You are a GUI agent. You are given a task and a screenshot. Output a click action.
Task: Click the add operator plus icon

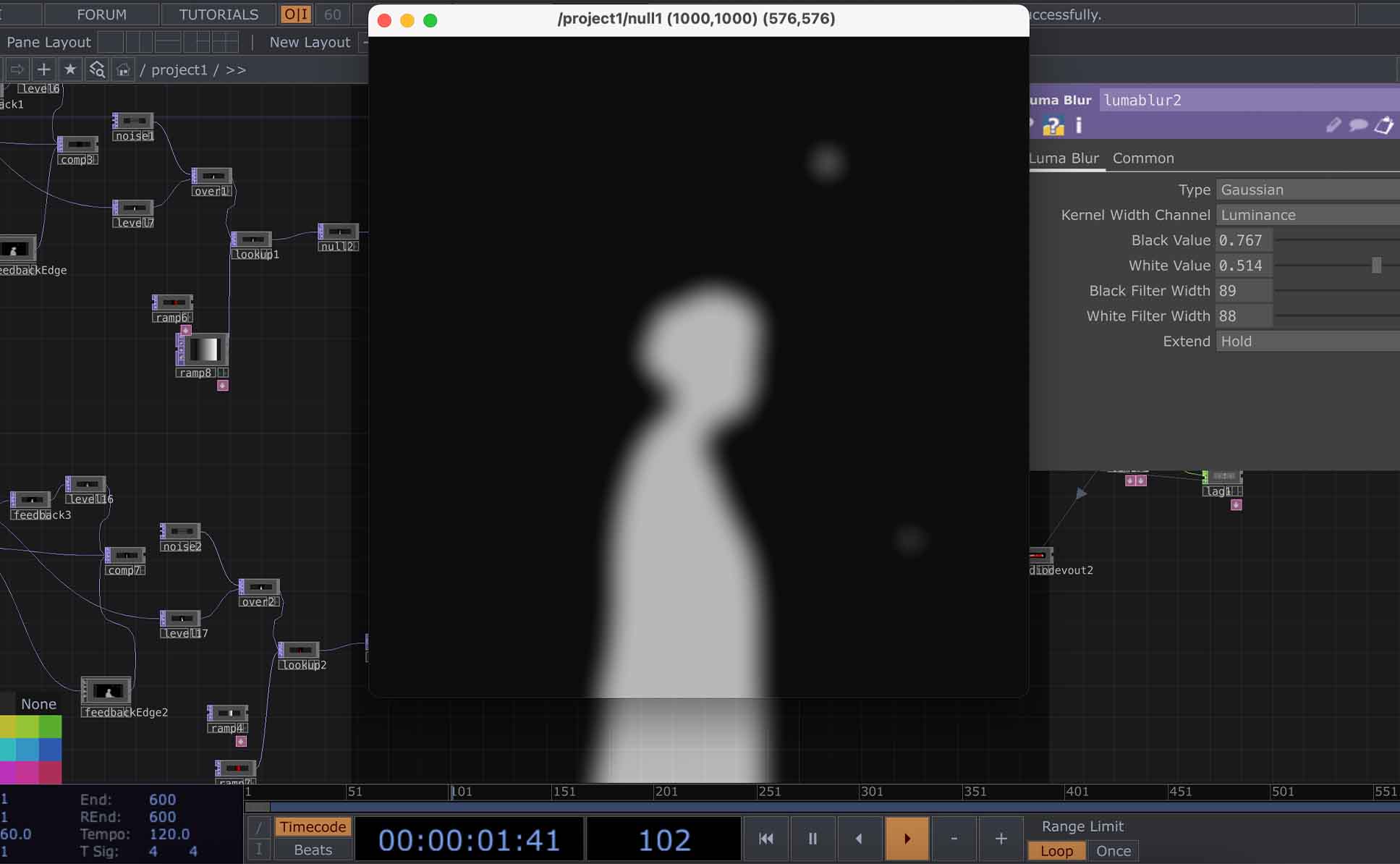click(43, 69)
